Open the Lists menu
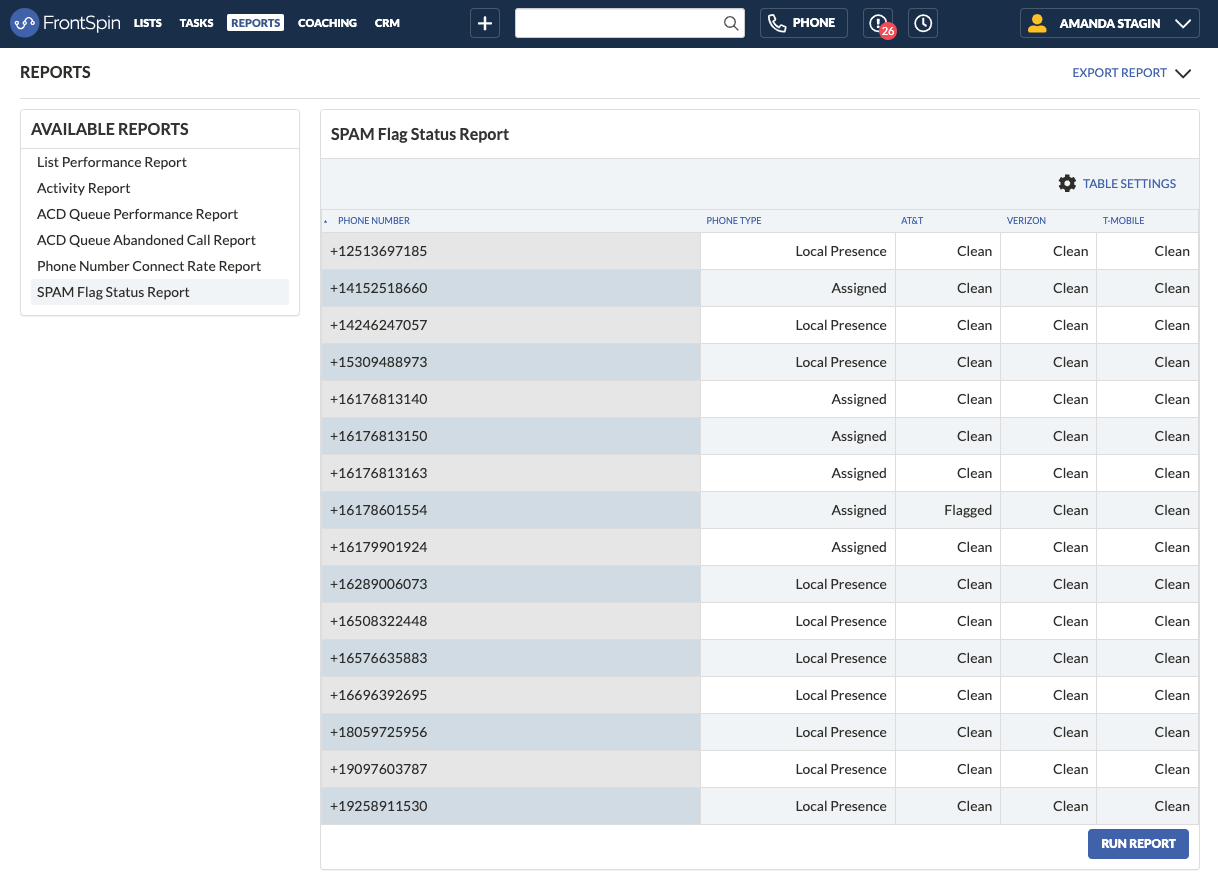Screen dimensions: 1218x884 pos(147,23)
